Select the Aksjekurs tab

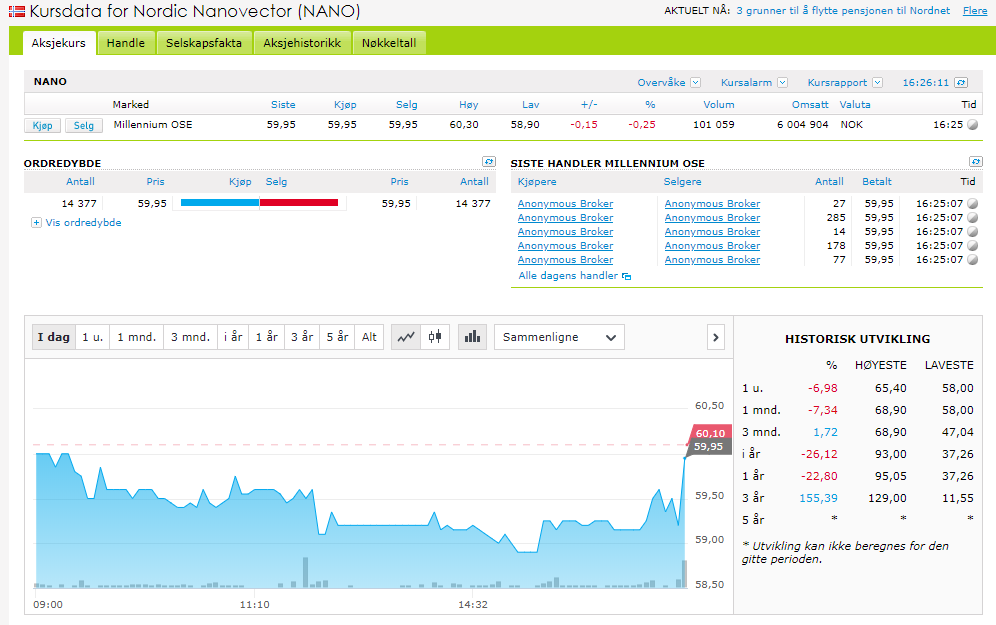tap(58, 43)
